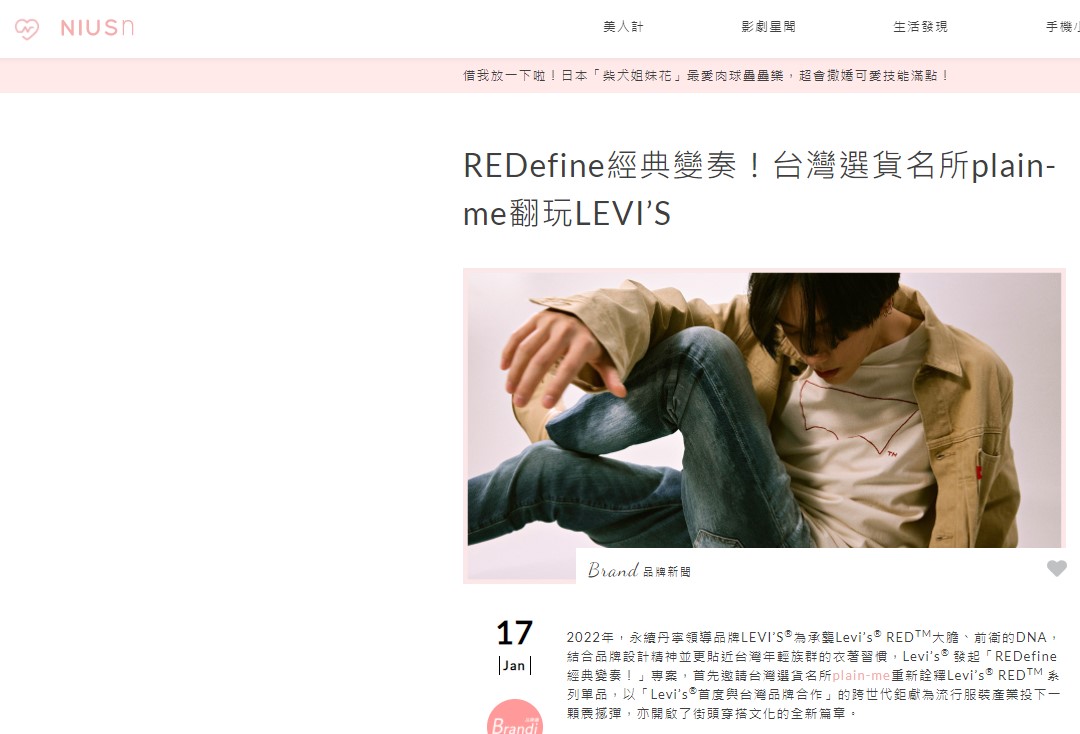The width and height of the screenshot is (1080, 734).
Task: Click the pink round Brandi author badge
Action: click(x=515, y=717)
